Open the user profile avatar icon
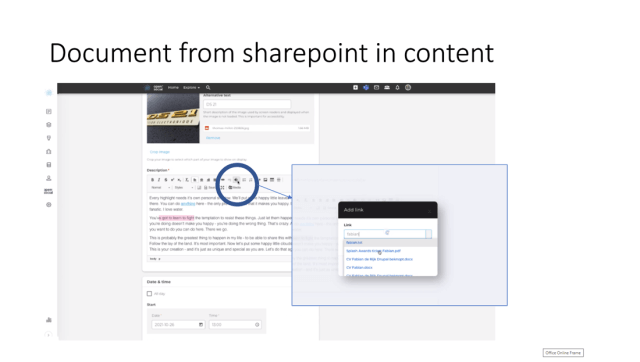Viewport: 640px width, 362px height. [x=408, y=88]
